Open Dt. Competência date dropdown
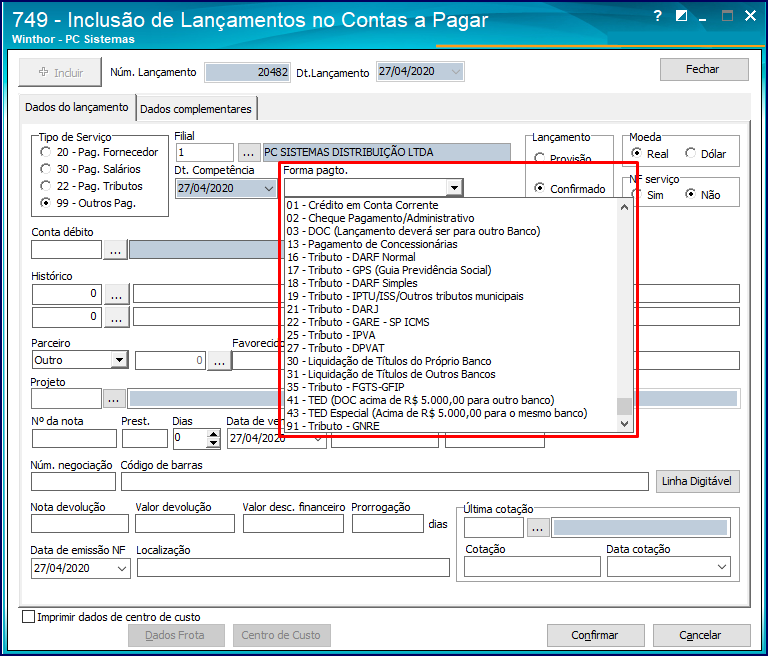 click(x=268, y=188)
